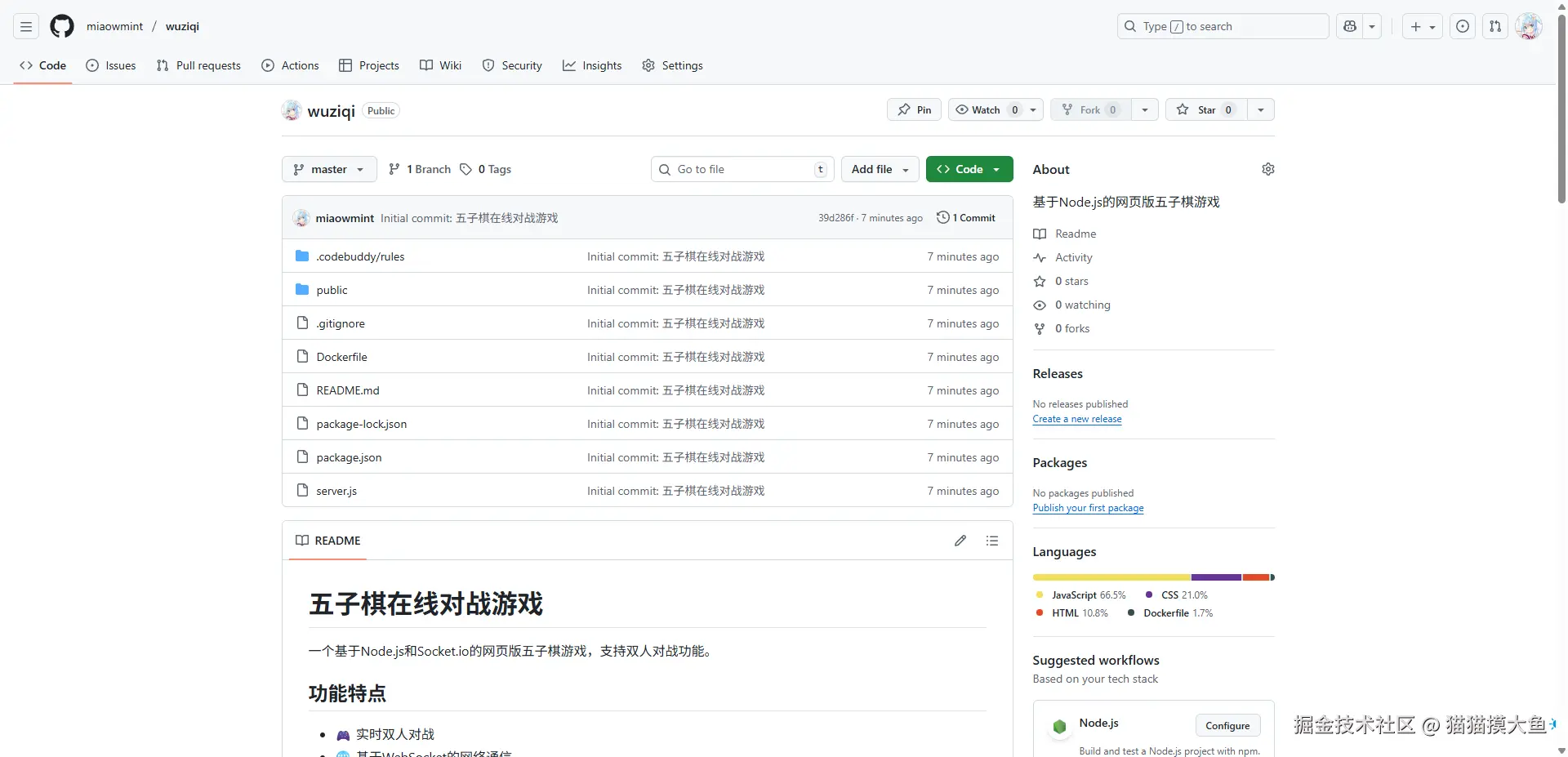The width and height of the screenshot is (1568, 757).
Task: Click the CSS 21.0% language link
Action: (1177, 595)
